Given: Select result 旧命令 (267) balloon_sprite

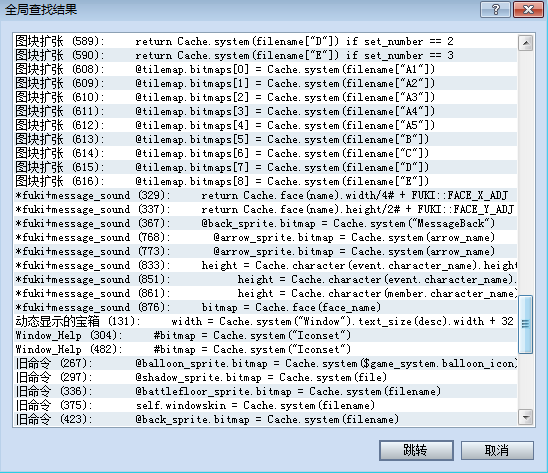Looking at the screenshot, I should [266, 363].
